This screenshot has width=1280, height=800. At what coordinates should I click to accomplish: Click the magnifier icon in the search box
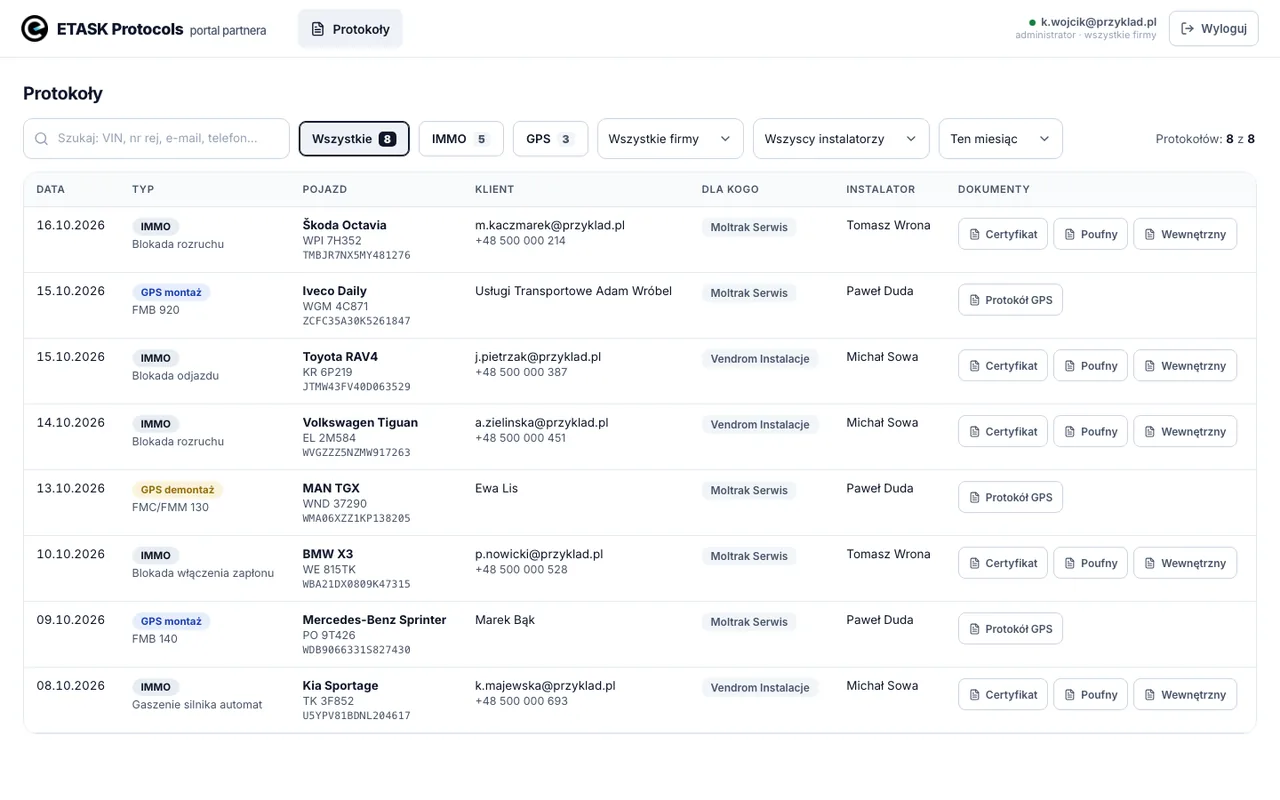click(x=41, y=139)
